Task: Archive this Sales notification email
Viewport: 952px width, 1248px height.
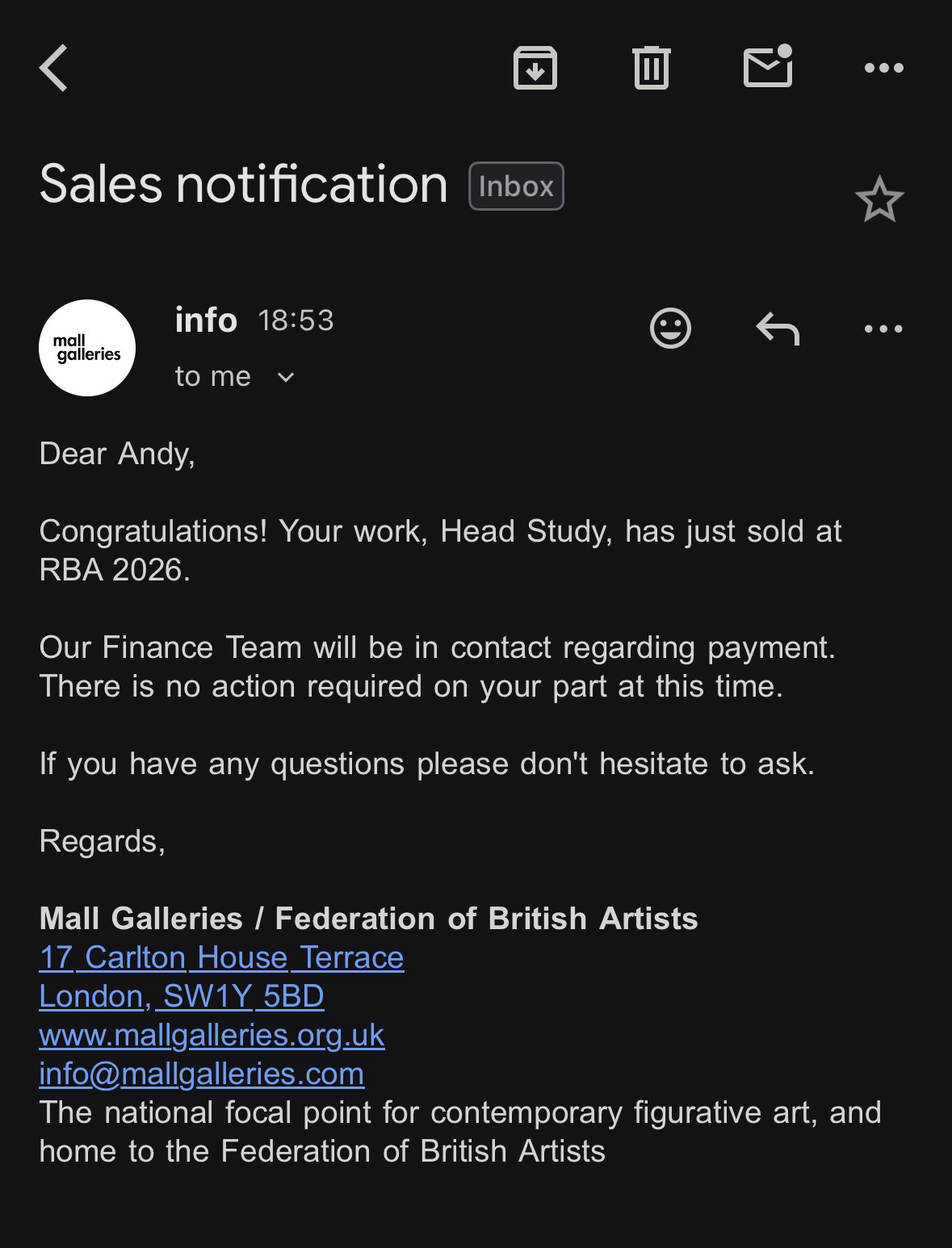Action: pos(535,68)
